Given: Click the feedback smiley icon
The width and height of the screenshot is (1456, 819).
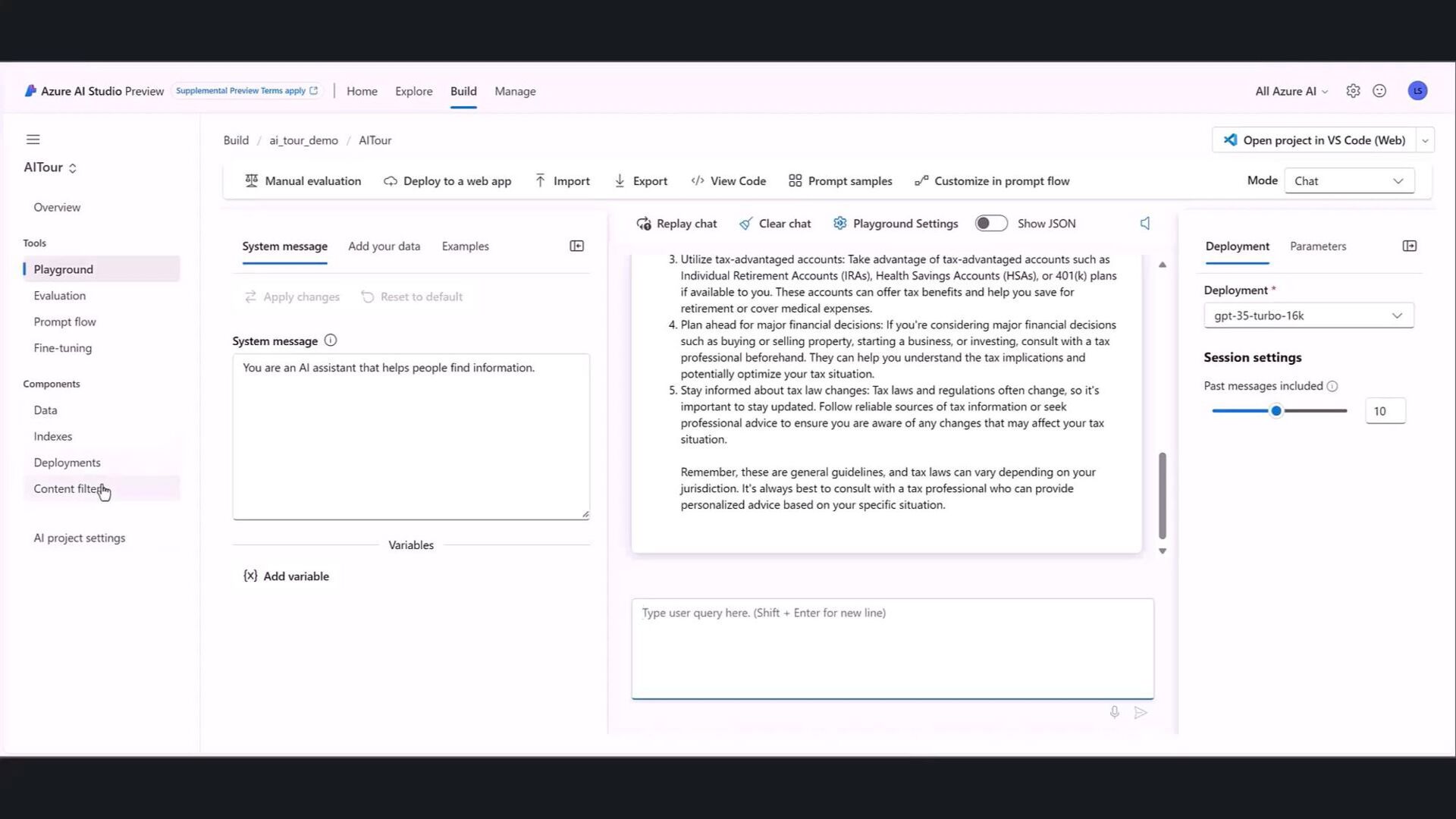Looking at the screenshot, I should (x=1379, y=91).
